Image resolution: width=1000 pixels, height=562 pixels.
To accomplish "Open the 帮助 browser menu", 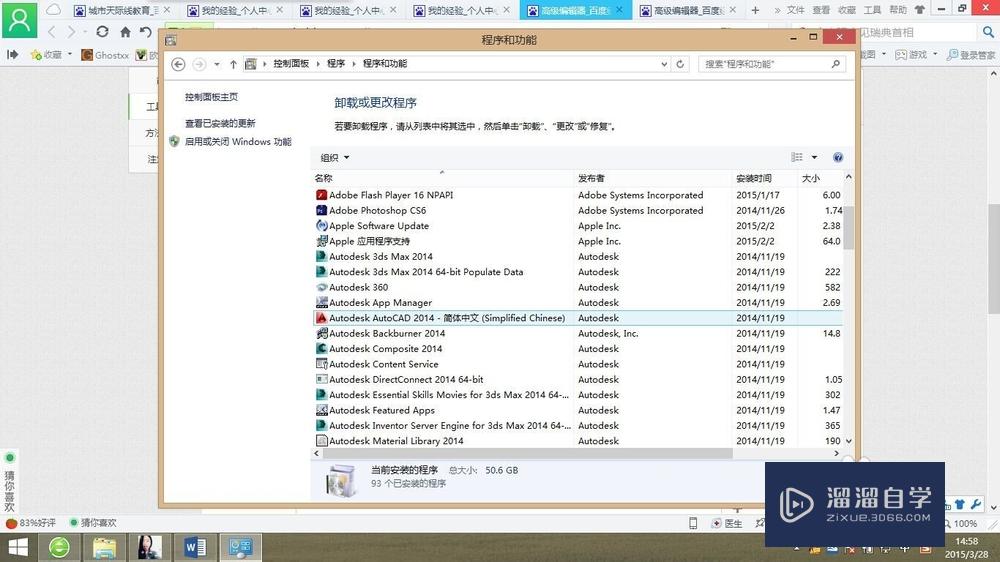I will coord(898,10).
